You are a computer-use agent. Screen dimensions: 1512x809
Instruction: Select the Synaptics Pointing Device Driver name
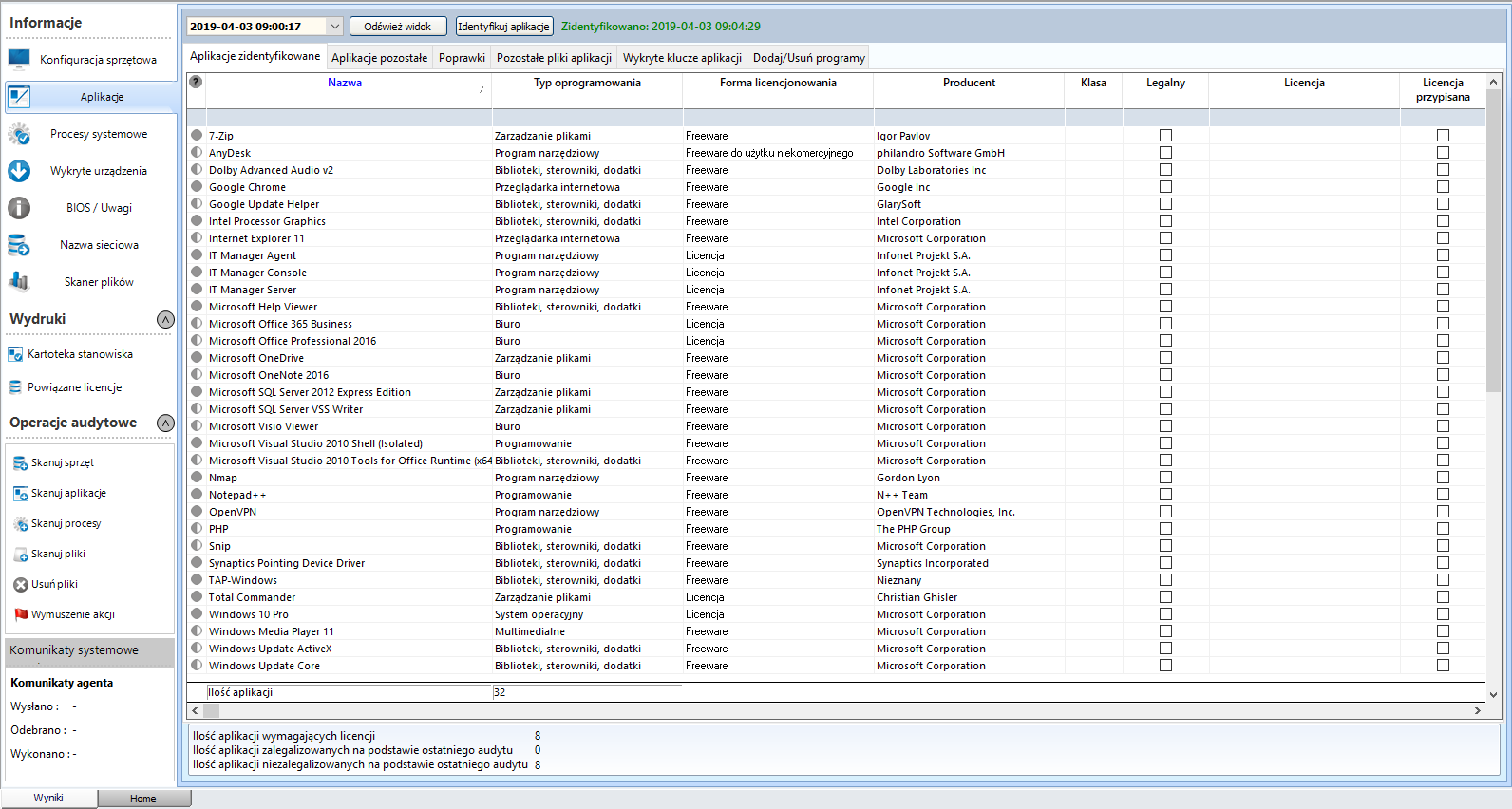pyautogui.click(x=287, y=563)
